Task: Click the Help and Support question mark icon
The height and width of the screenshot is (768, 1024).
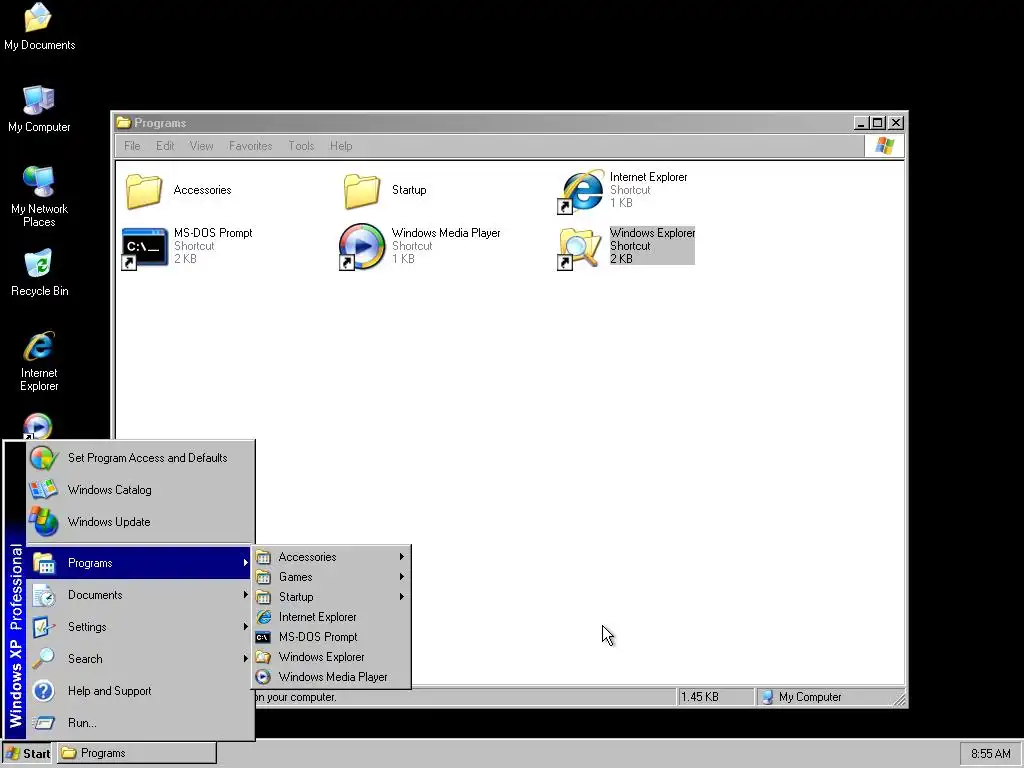Action: point(44,691)
